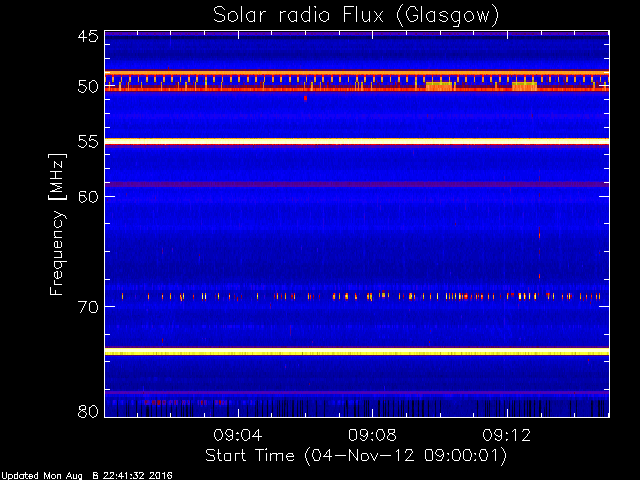Click the bright white band at 55 MHz
Viewport: 640px width, 480px height.
point(357,142)
